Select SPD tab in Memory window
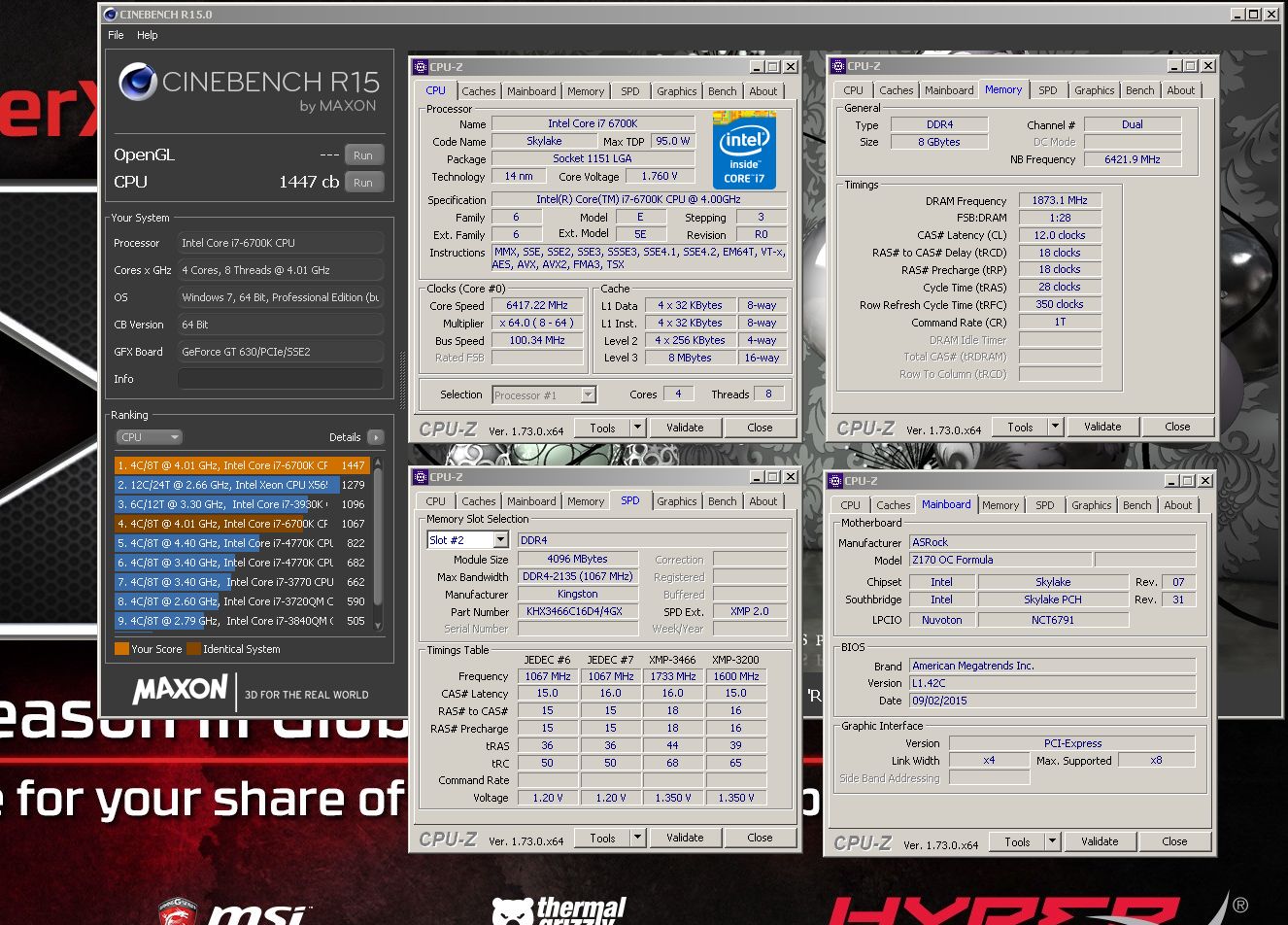Viewport: 1288px width, 925px height. [1047, 90]
